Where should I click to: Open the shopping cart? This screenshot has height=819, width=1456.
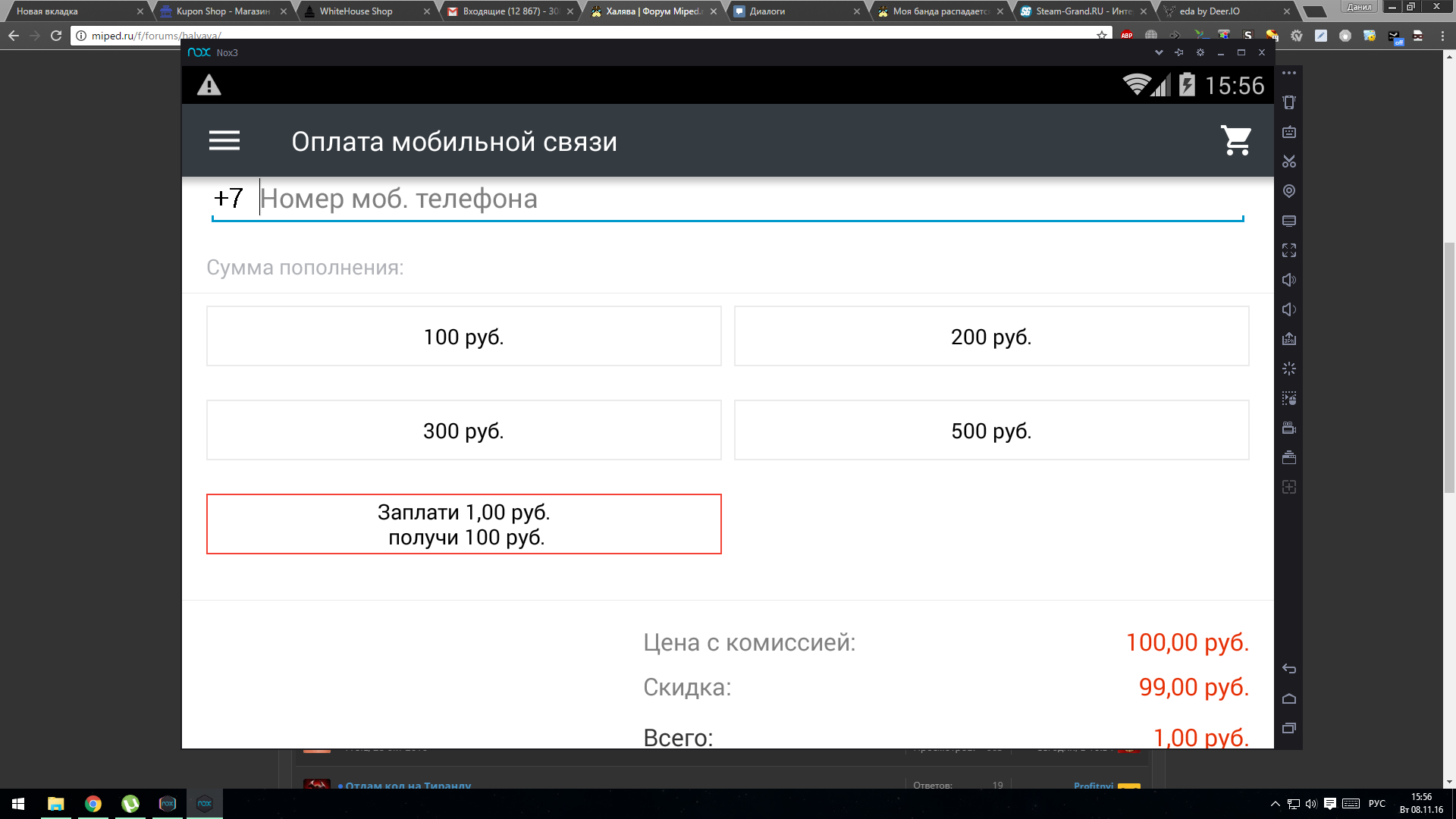tap(1236, 140)
